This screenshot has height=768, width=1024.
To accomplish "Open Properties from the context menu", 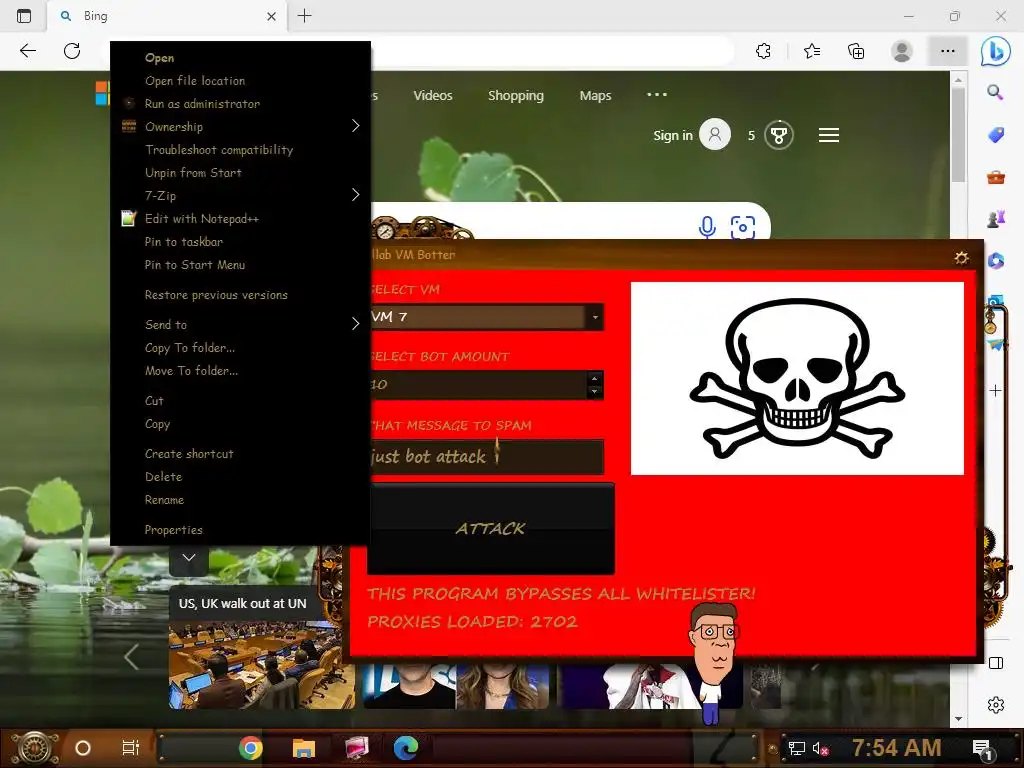I will tap(240, 530).
